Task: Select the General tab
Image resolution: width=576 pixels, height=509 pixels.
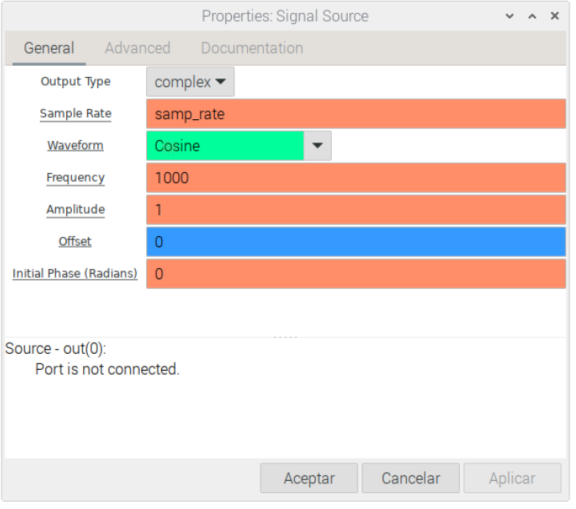Action: click(x=49, y=48)
